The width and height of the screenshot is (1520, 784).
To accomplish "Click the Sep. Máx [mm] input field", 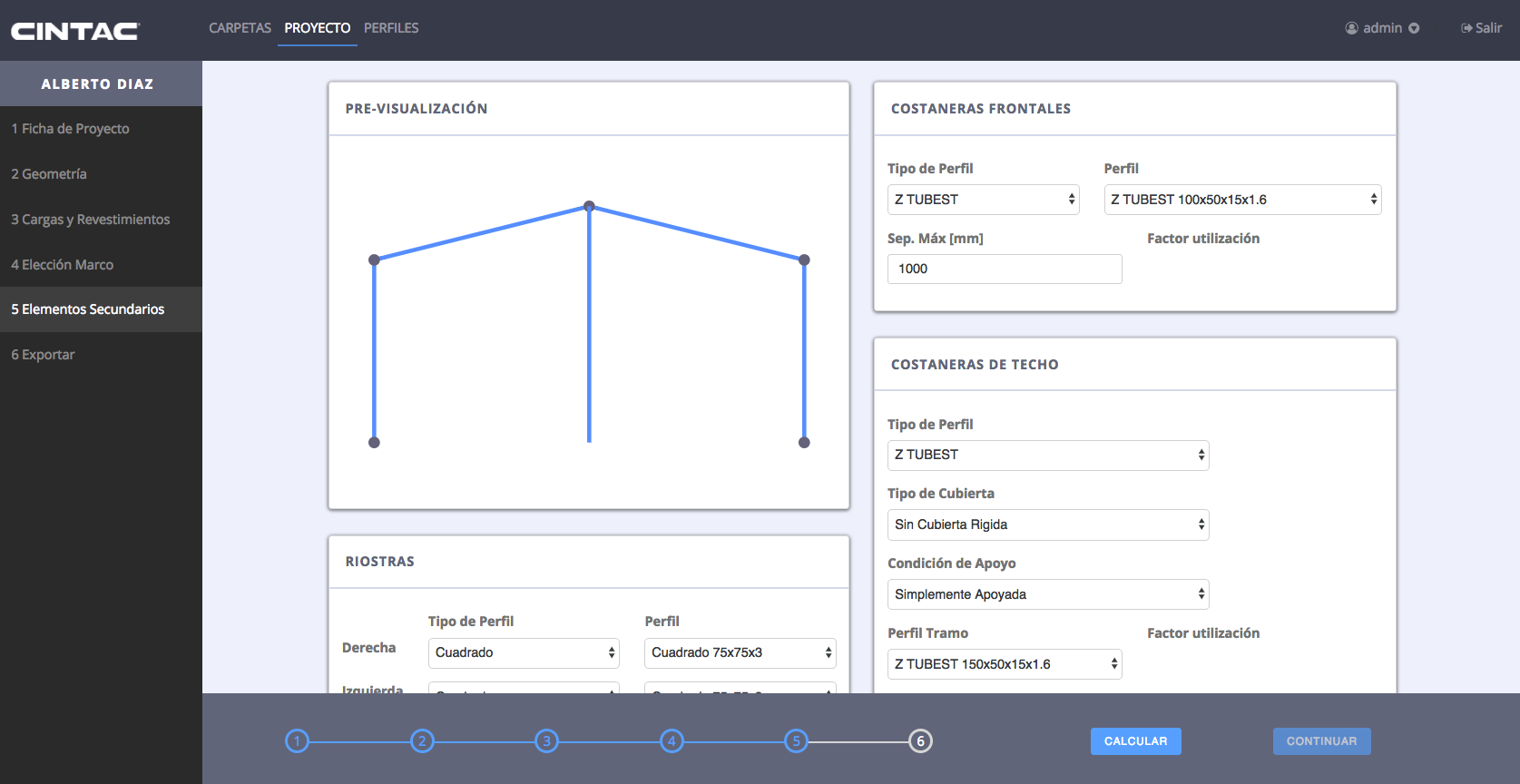I will (x=1005, y=269).
